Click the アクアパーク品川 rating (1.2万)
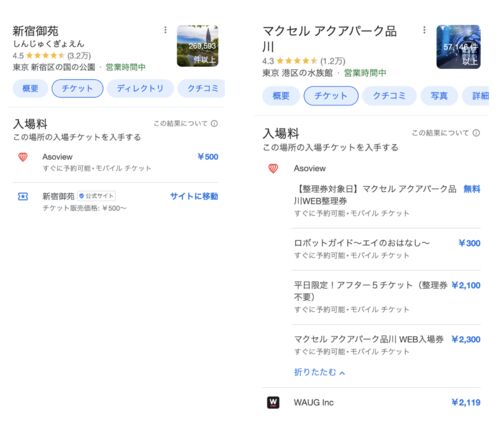 (304, 61)
